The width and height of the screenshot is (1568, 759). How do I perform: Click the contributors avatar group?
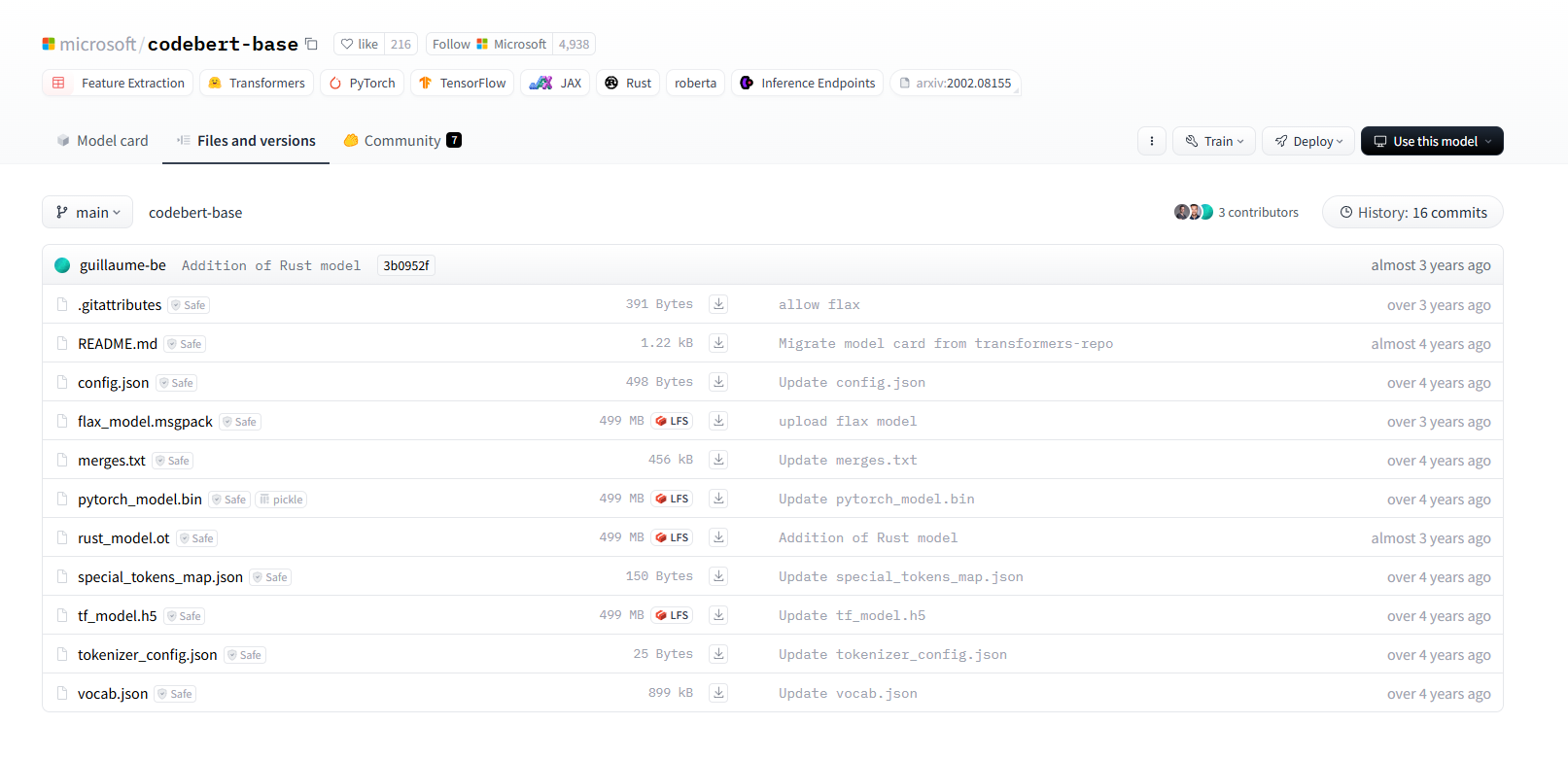coord(1193,212)
